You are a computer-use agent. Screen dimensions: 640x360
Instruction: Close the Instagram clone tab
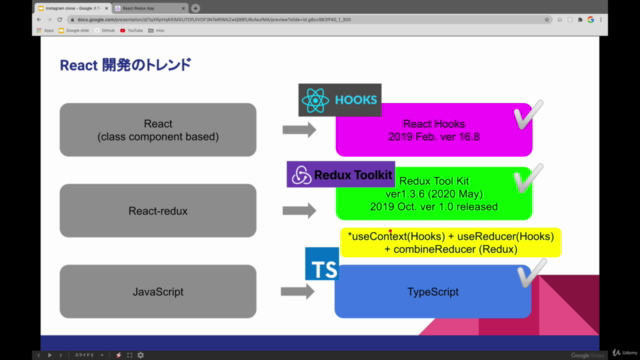[107, 8]
